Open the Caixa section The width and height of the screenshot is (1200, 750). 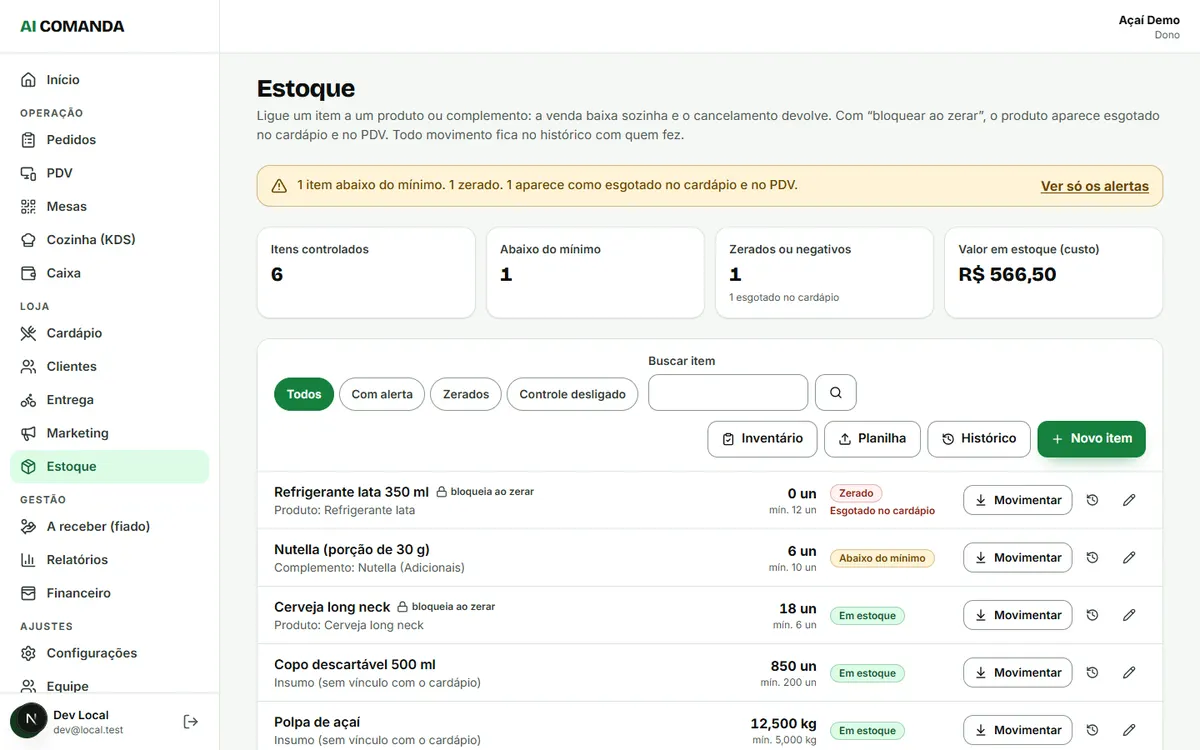[x=110, y=273]
